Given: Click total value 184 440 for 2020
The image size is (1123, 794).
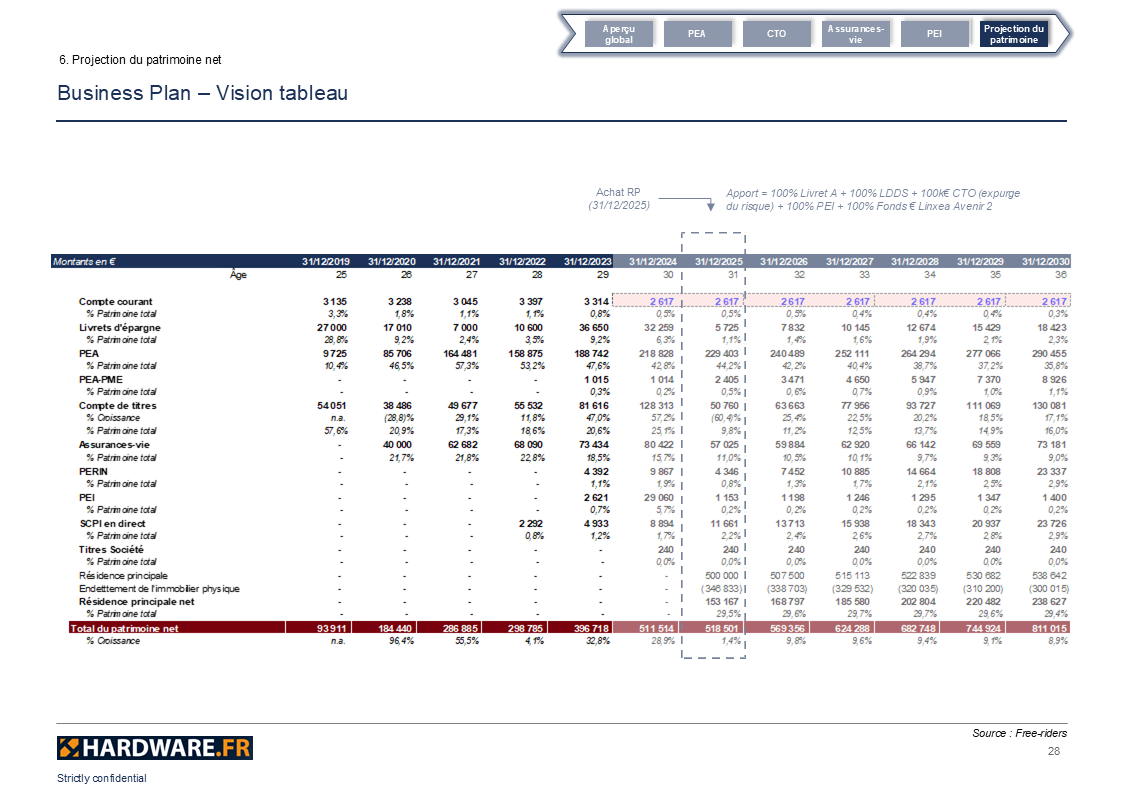Looking at the screenshot, I should click(x=394, y=628).
